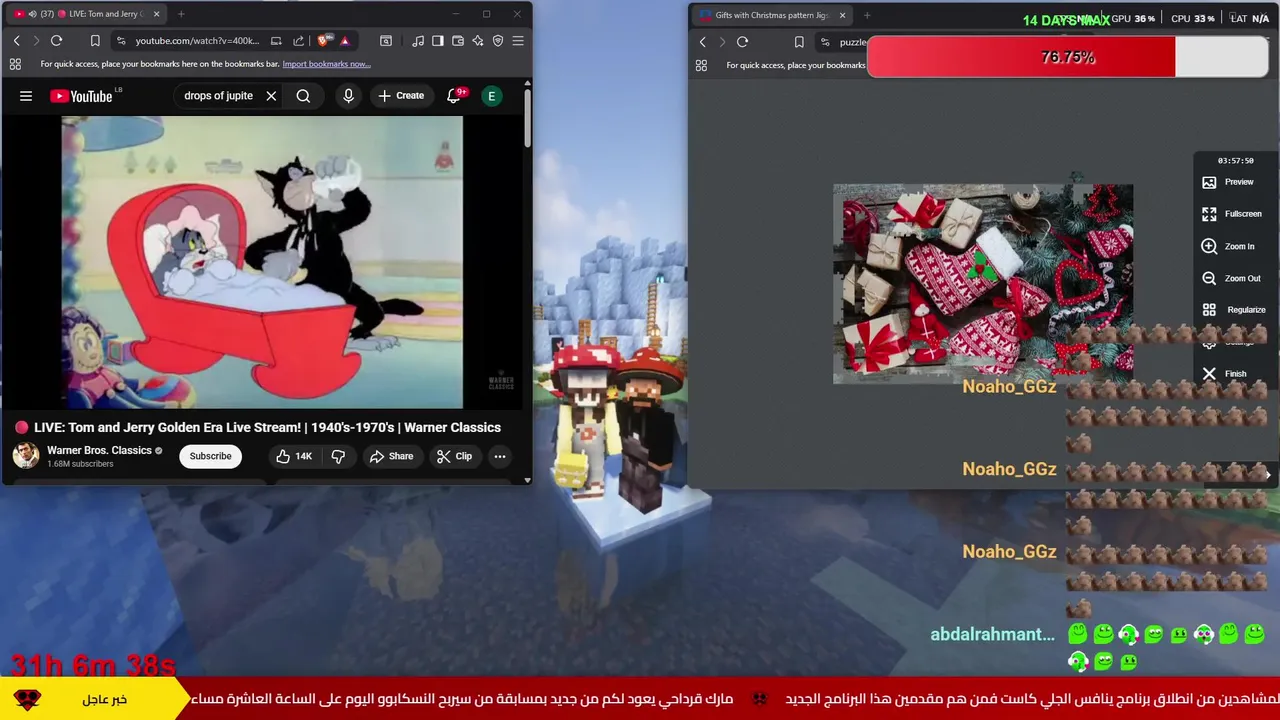The height and width of the screenshot is (720, 1280).
Task: Open the apps grid in YouTube bookmarks bar
Action: (x=15, y=64)
